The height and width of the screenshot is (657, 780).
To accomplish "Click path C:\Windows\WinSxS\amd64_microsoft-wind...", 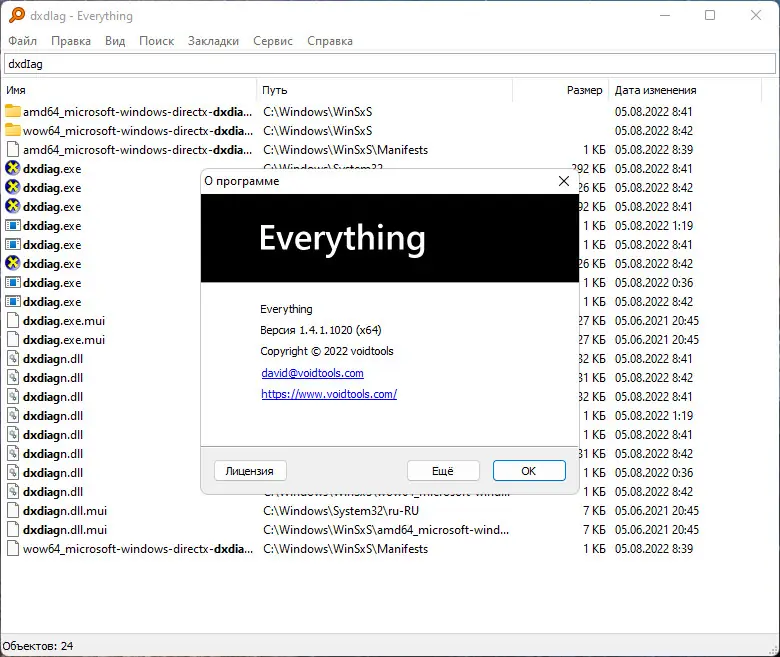I will (x=386, y=530).
